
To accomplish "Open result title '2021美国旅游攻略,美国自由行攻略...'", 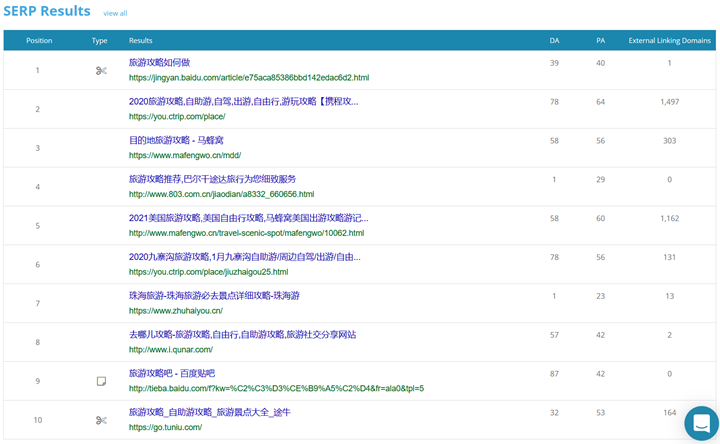I will (248, 218).
